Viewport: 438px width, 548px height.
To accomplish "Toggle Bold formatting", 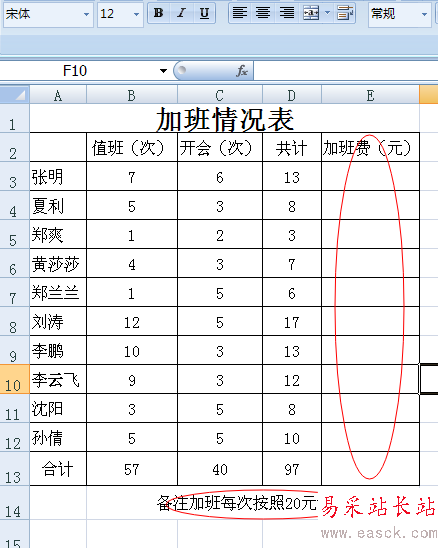I will click(159, 14).
